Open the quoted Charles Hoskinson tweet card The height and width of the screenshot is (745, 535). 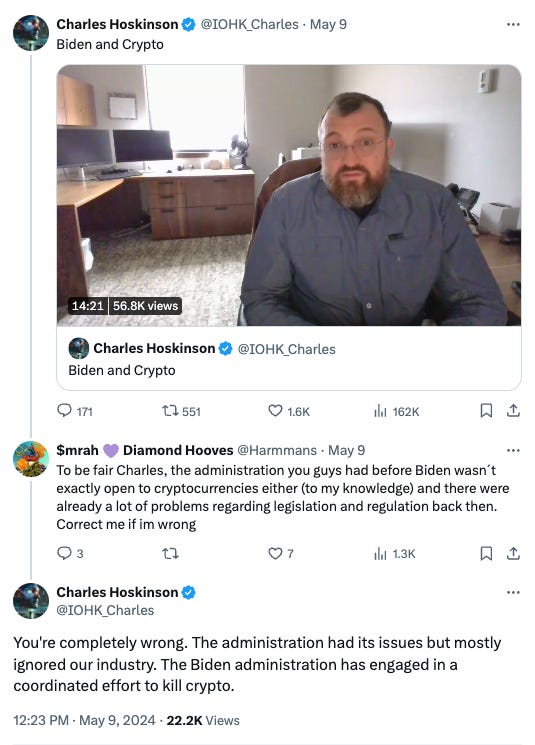pos(289,358)
